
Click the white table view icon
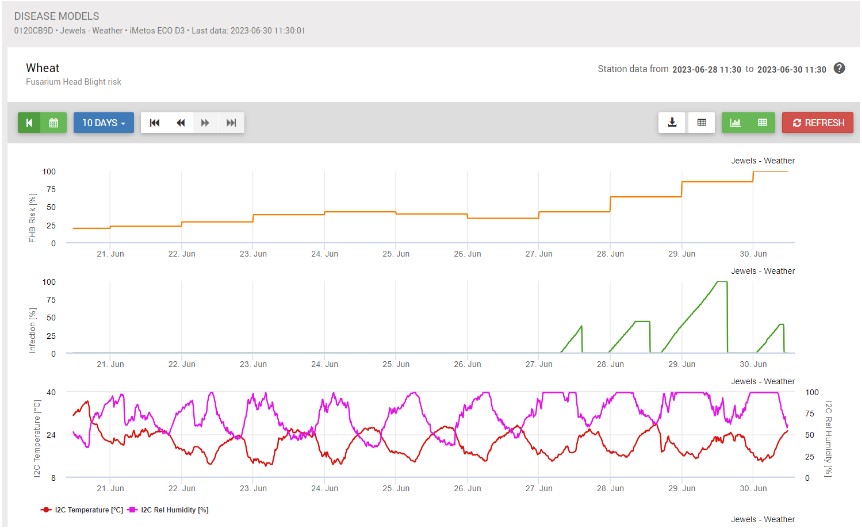pos(701,123)
